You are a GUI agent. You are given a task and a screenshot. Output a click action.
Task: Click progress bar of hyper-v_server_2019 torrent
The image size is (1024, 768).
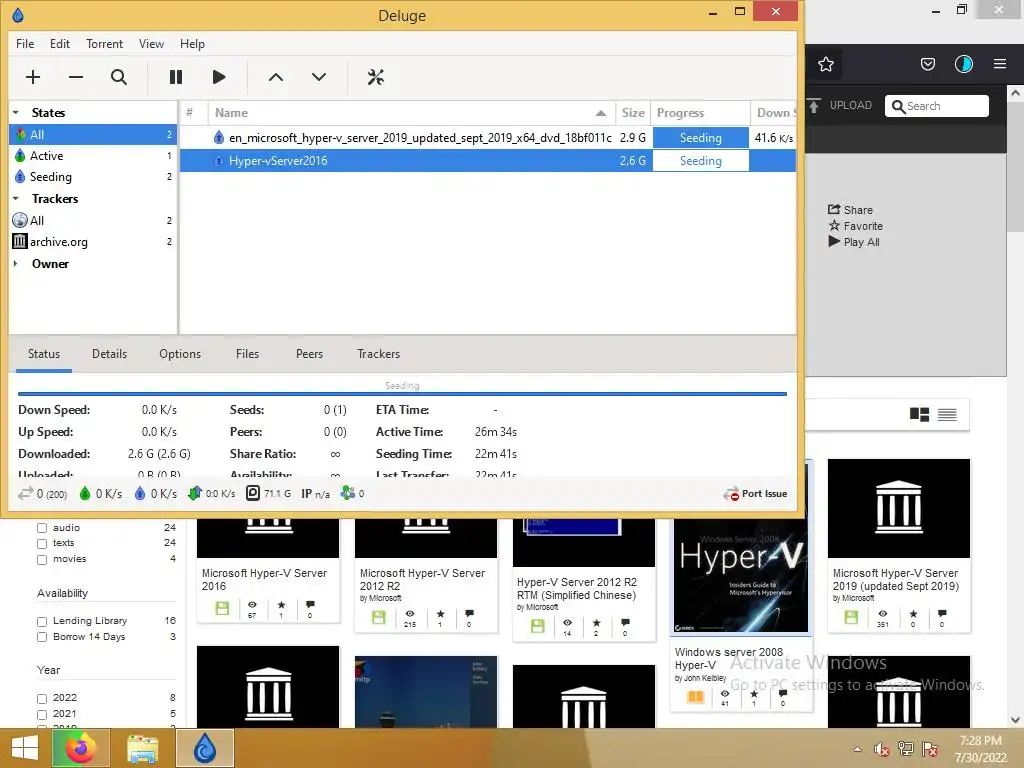point(701,138)
